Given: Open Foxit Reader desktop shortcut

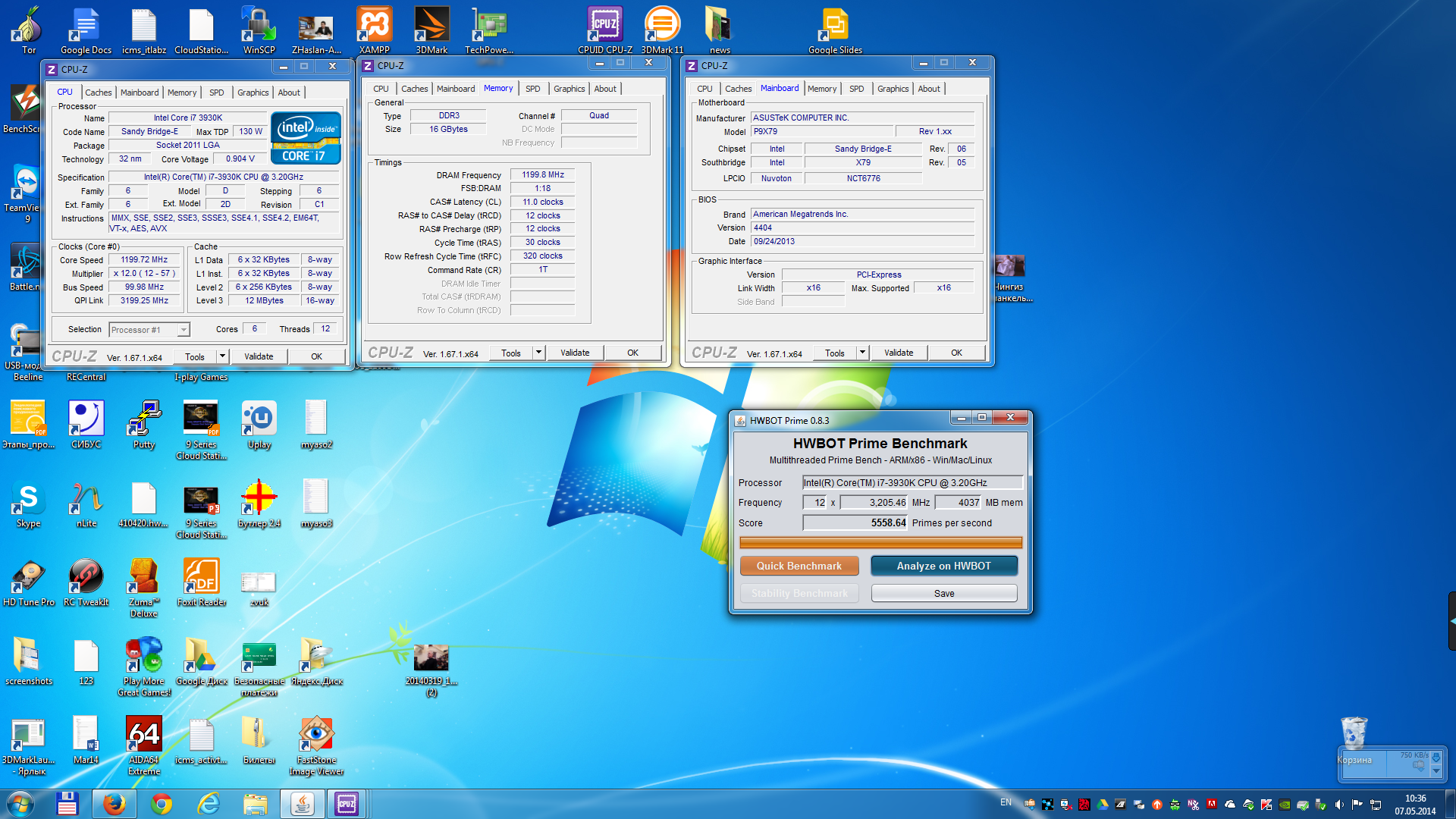Looking at the screenshot, I should [201, 582].
